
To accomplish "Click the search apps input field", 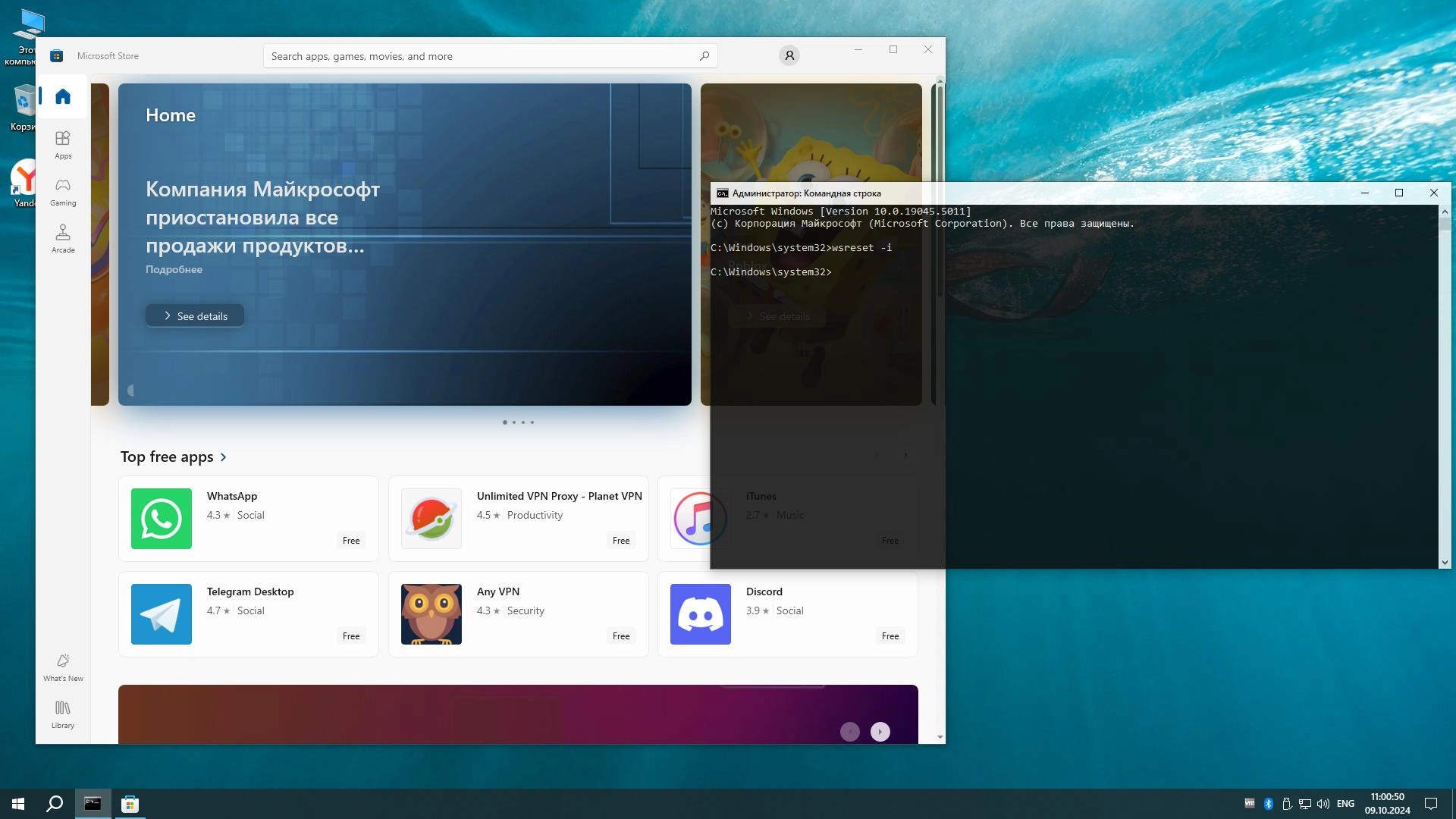I will point(478,56).
